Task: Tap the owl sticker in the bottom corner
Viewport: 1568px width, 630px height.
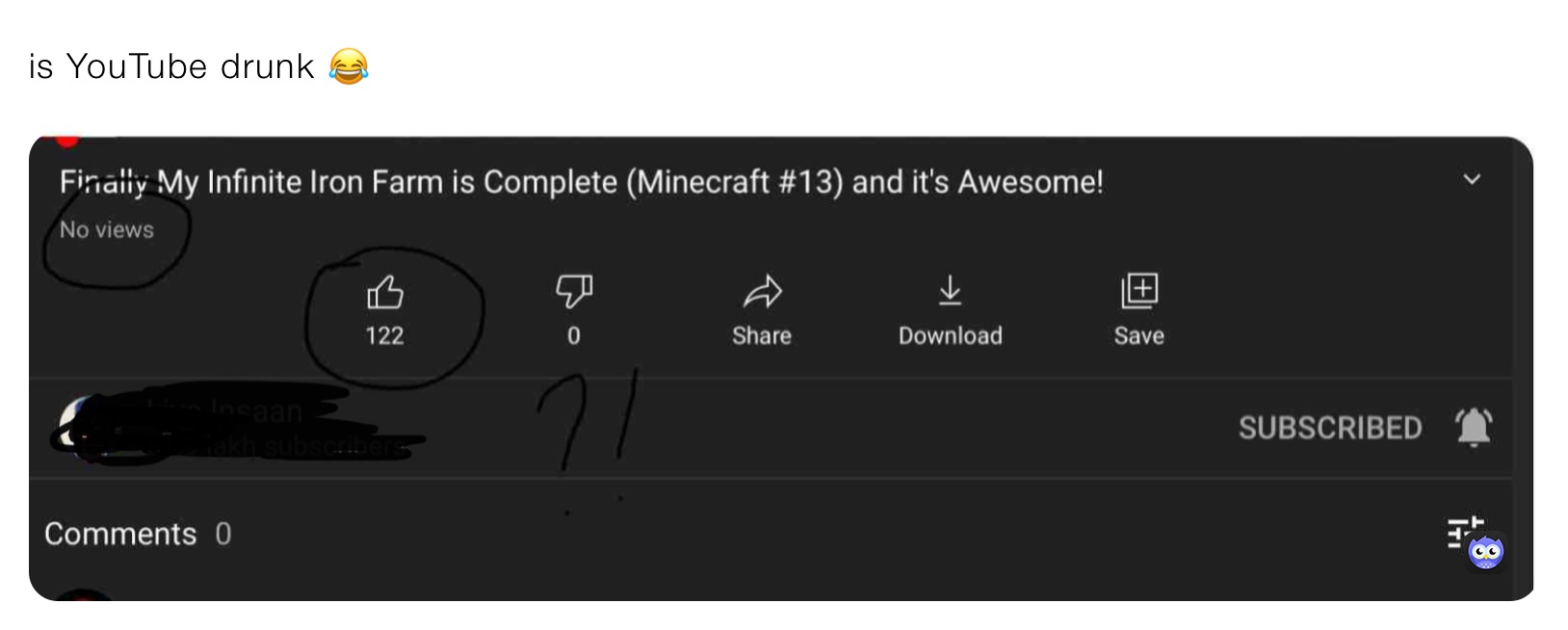Action: tap(1484, 551)
